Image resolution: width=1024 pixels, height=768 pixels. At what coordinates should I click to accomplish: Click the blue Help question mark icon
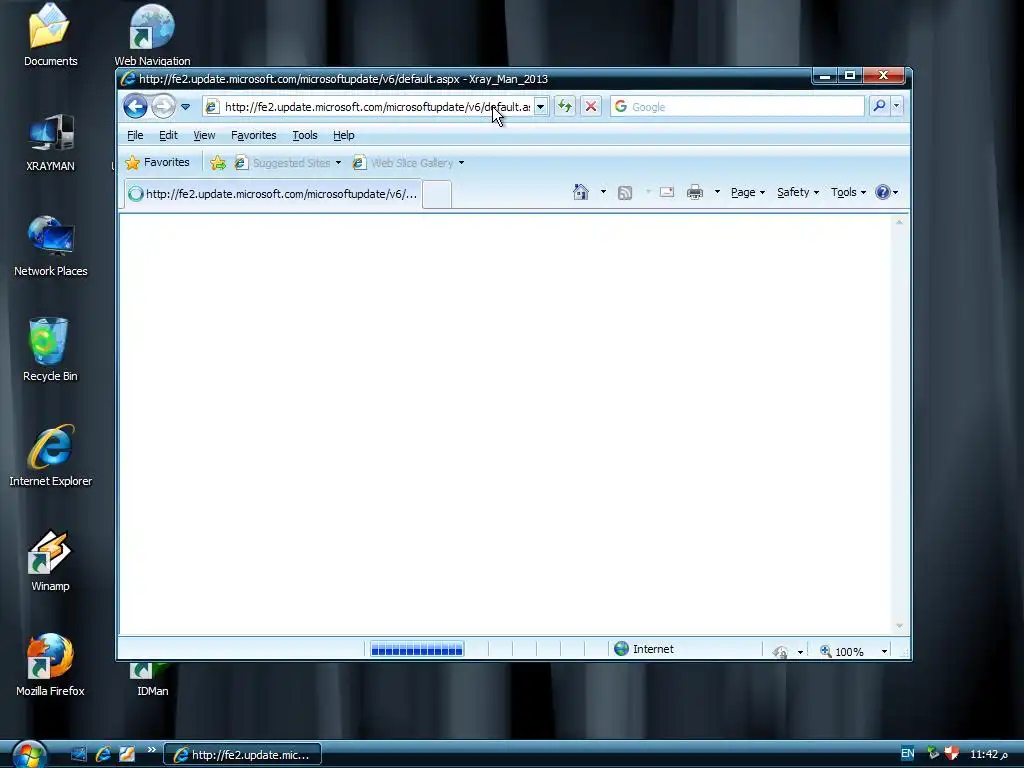coord(883,192)
